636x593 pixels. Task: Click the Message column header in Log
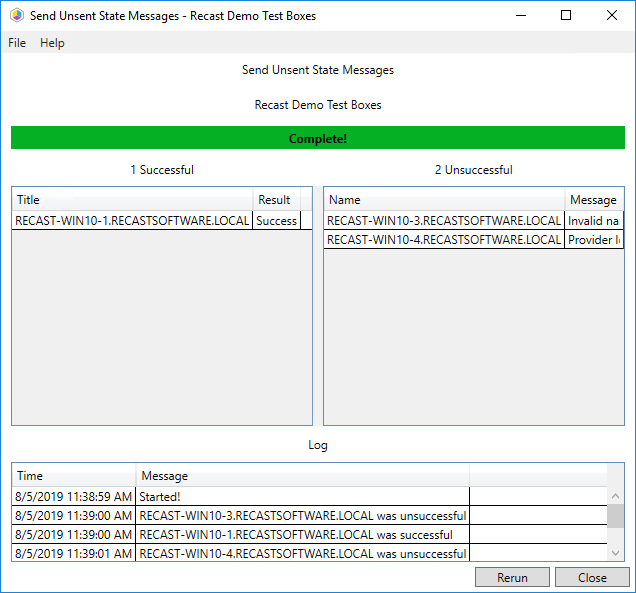click(303, 475)
